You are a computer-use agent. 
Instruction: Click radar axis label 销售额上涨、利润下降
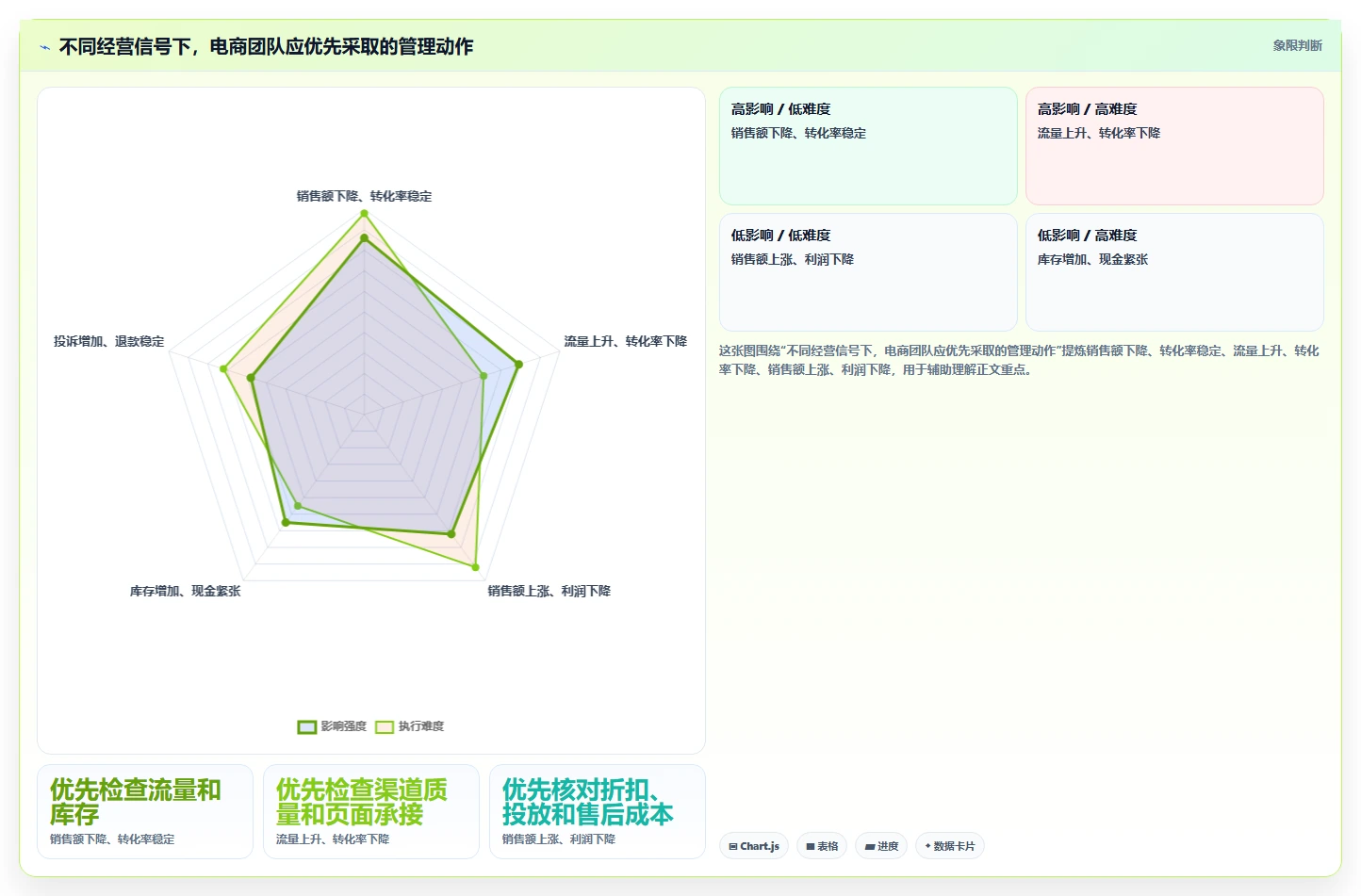point(549,591)
